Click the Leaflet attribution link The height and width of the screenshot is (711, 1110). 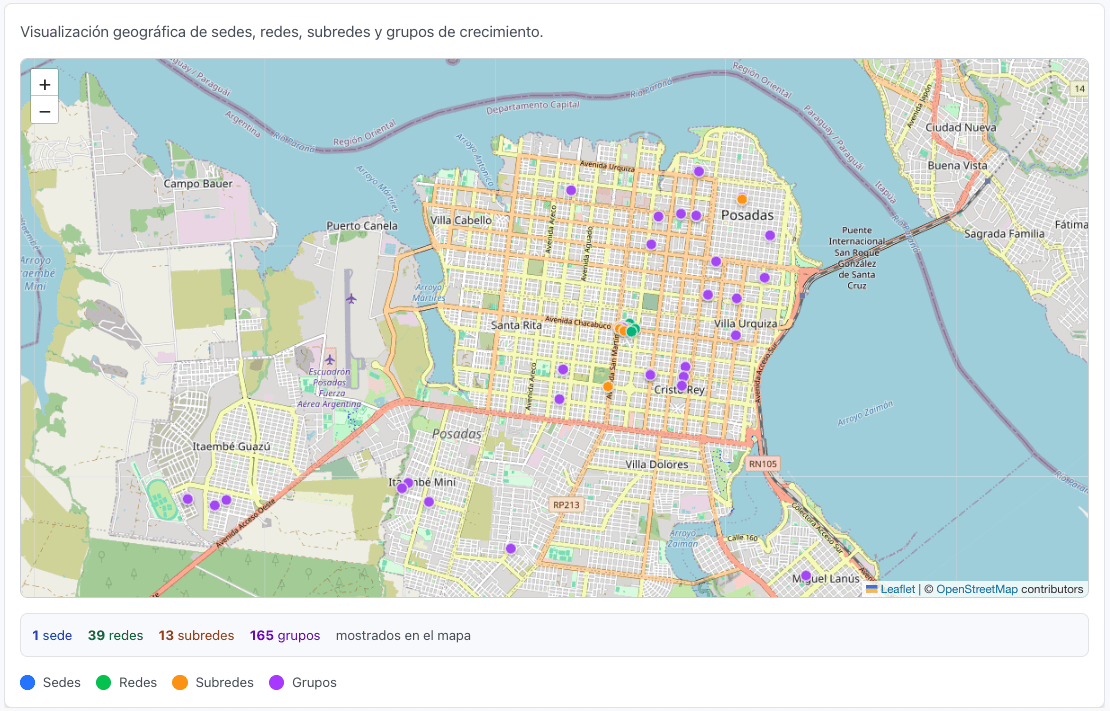[x=896, y=589]
